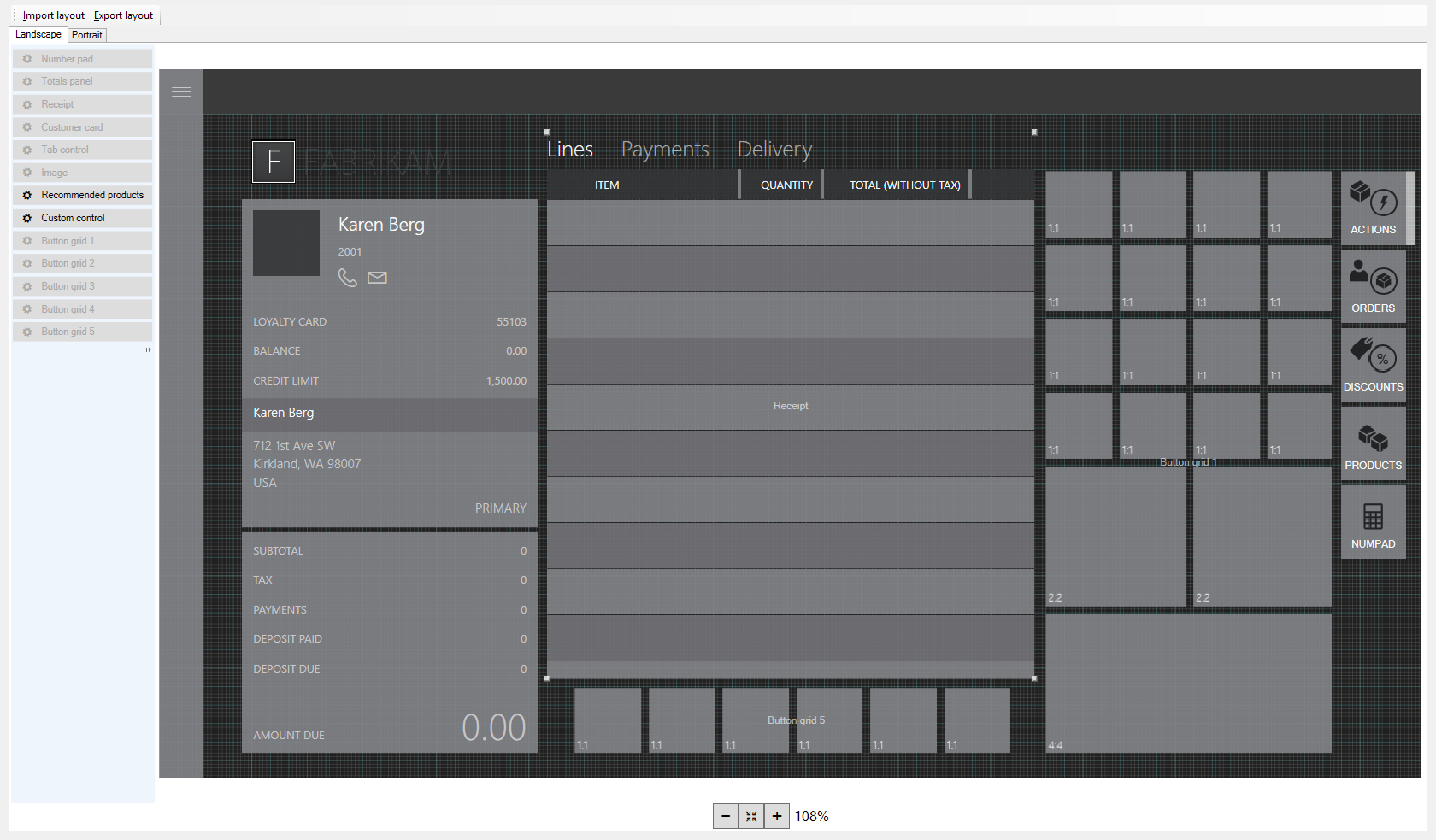Viewport: 1436px width, 840px height.
Task: Increase zoom with the plus button
Action: coord(776,816)
